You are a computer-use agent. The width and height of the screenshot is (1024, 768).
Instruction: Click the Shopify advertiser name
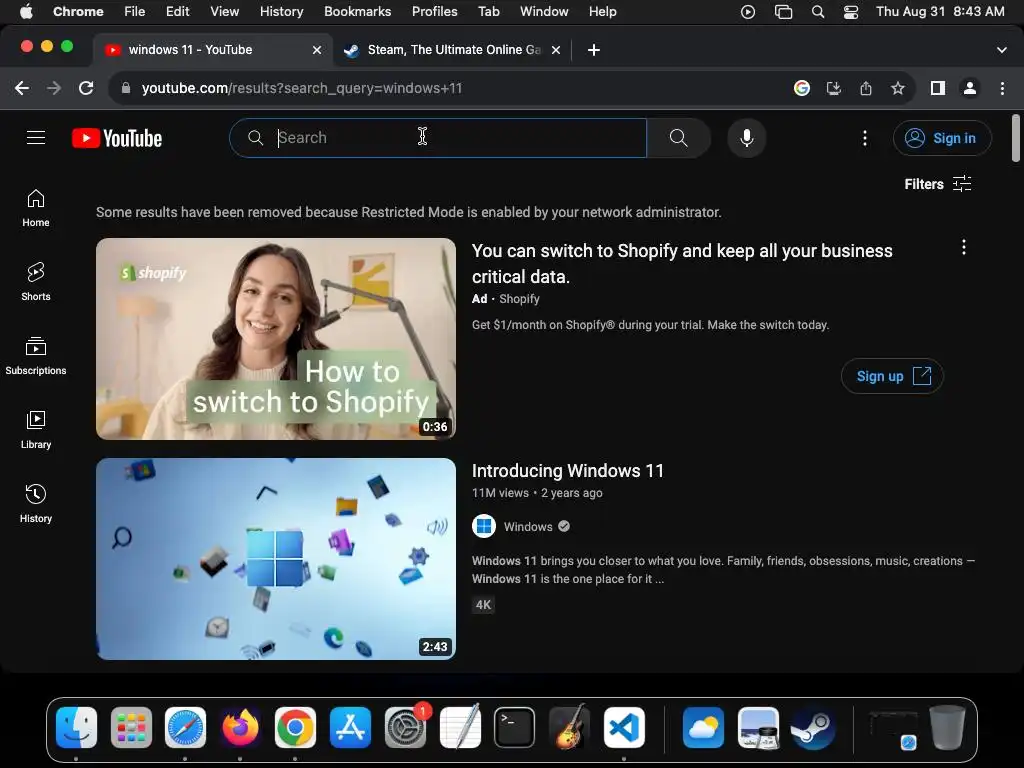pos(519,298)
